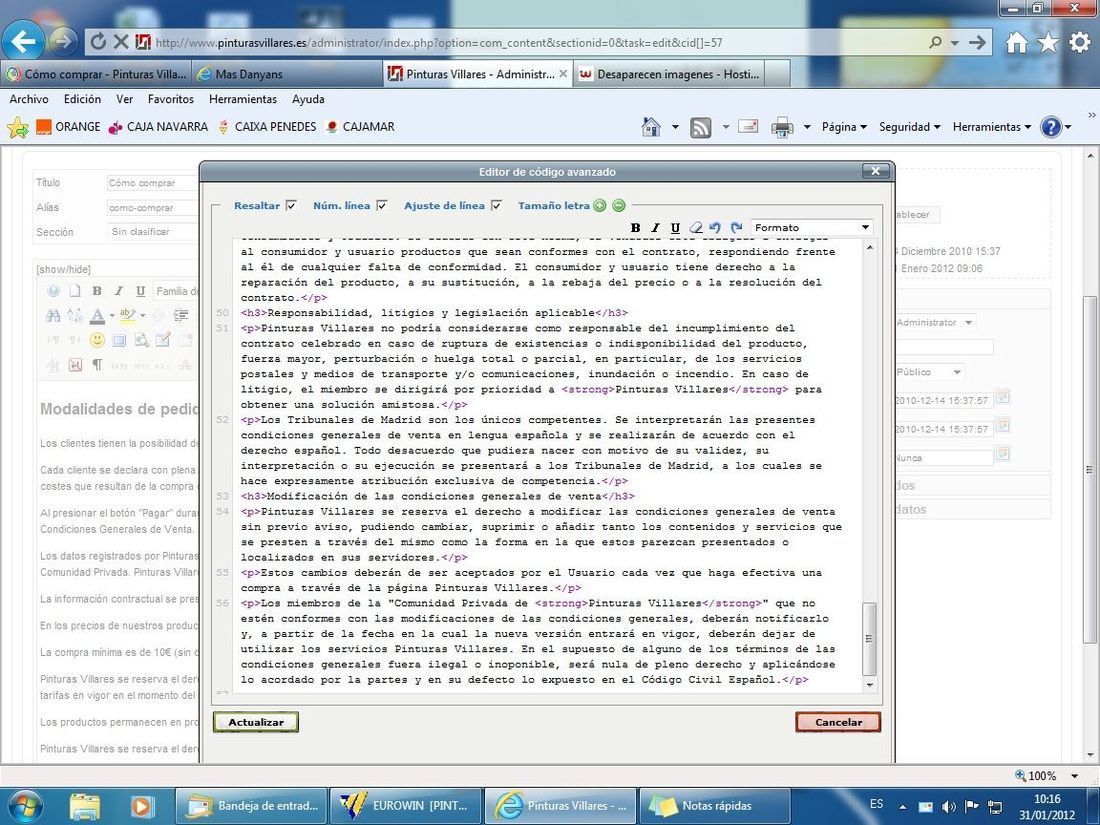Open the Página dropdown menu
Image resolution: width=1100 pixels, height=825 pixels.
coord(844,127)
